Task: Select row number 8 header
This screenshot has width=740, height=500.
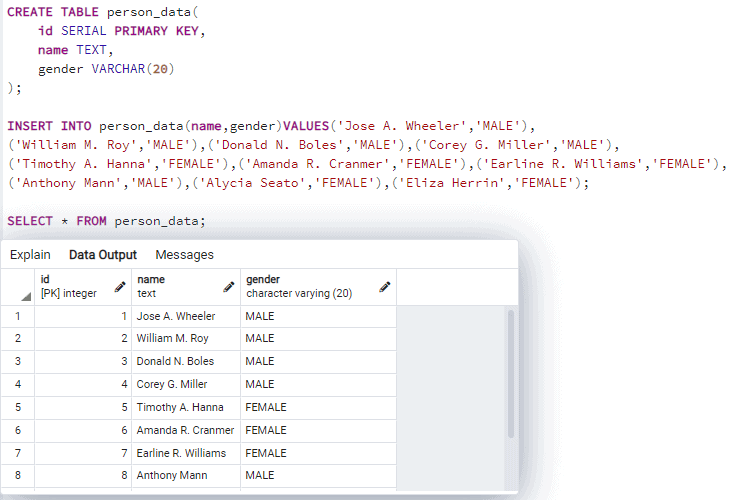Action: [17, 475]
